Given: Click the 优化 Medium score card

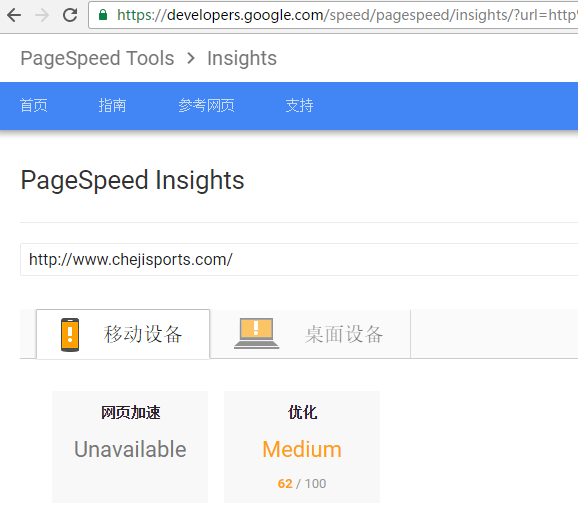Looking at the screenshot, I should pos(302,447).
